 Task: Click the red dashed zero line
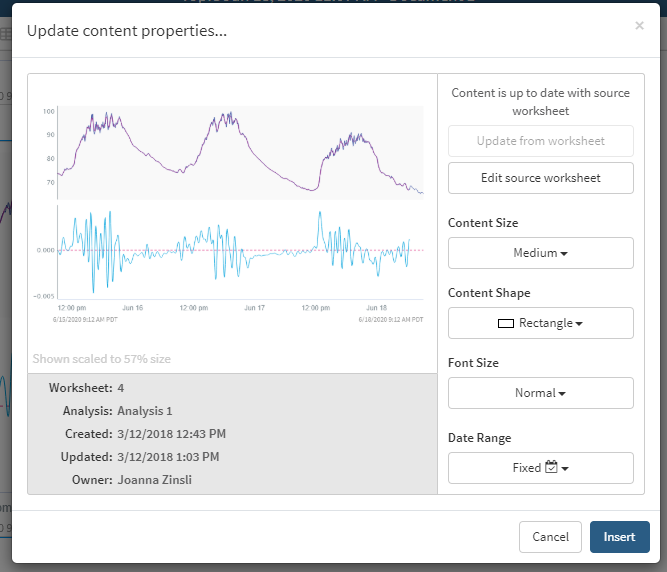pos(280,250)
